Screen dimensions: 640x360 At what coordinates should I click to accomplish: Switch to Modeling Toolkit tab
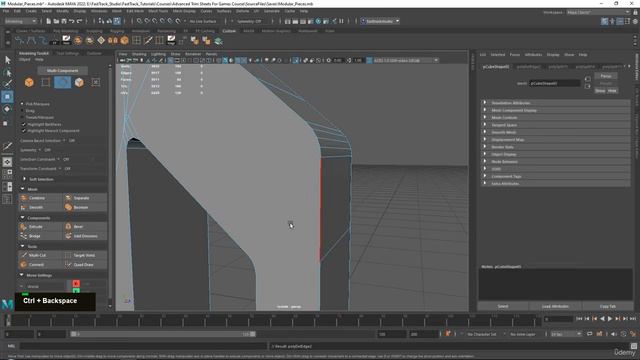click(x=34, y=53)
